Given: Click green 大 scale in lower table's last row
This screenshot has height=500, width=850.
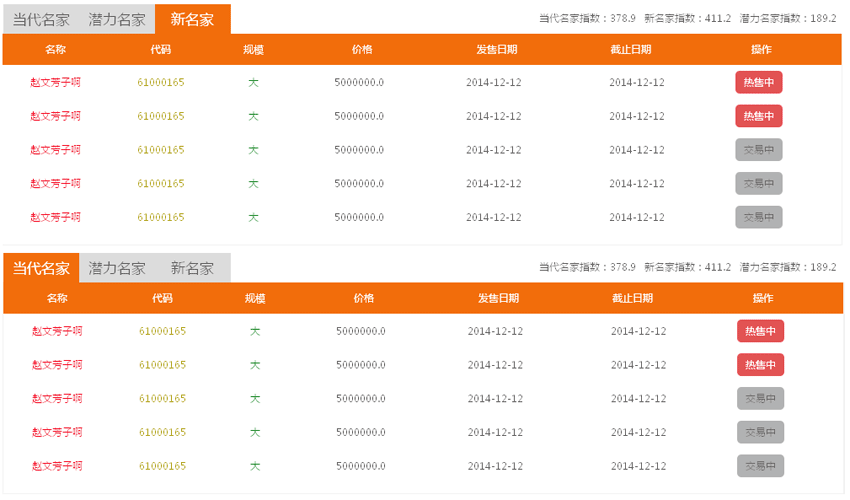Looking at the screenshot, I should [x=255, y=465].
